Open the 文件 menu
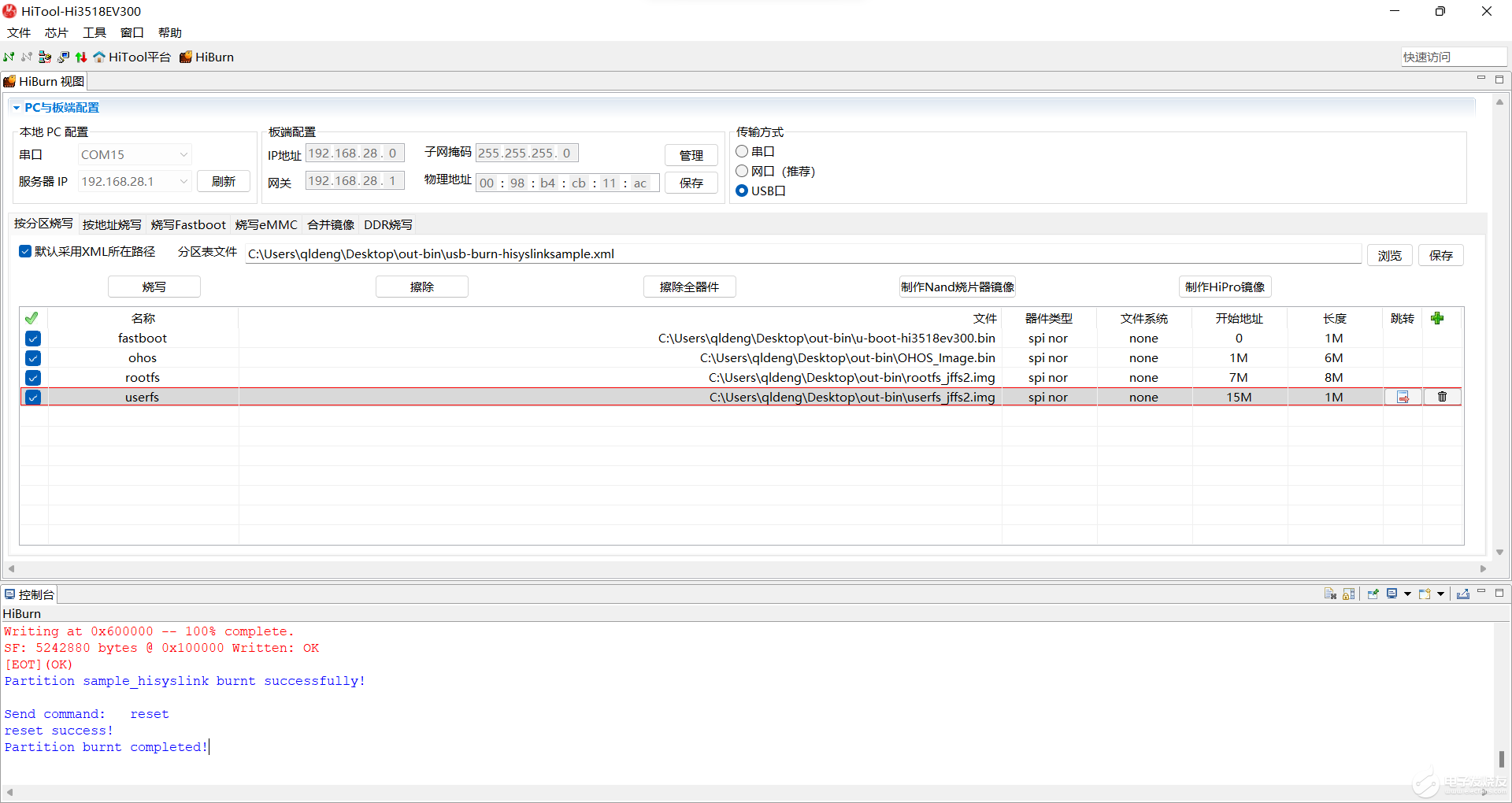1512x803 pixels. [x=19, y=32]
